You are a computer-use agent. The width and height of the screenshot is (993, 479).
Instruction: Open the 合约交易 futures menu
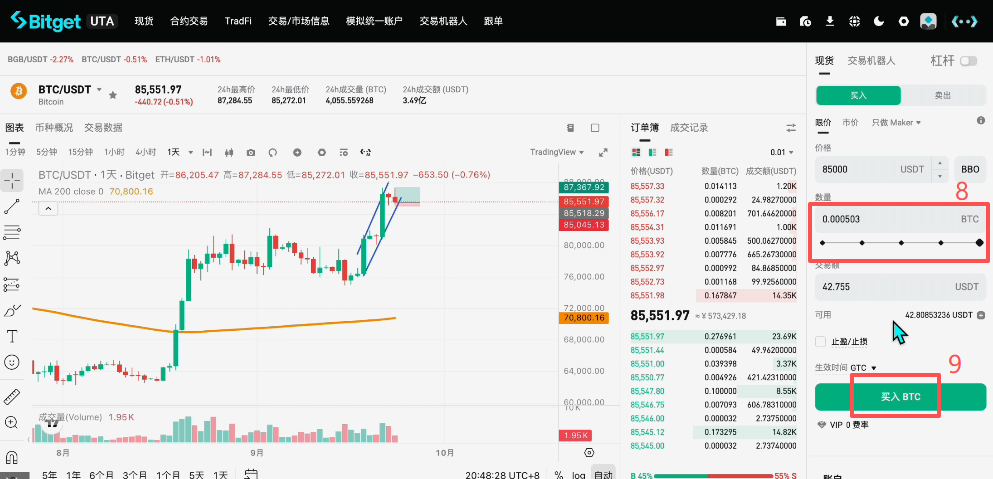pyautogui.click(x=189, y=21)
